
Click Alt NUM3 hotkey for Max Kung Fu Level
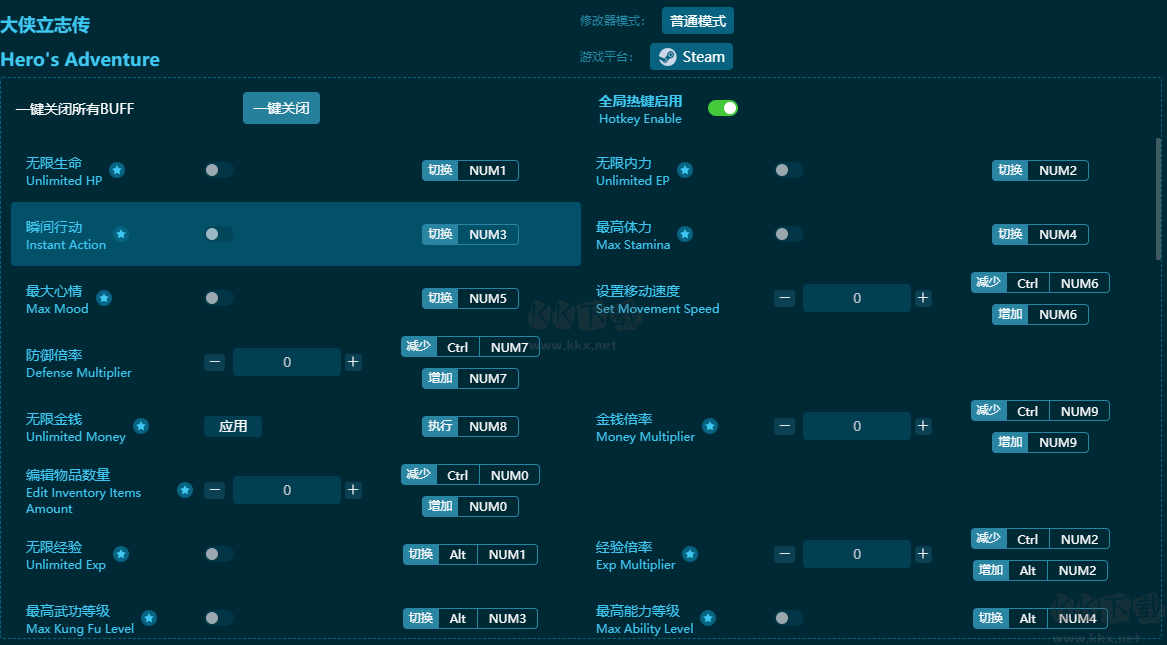[x=470, y=618]
